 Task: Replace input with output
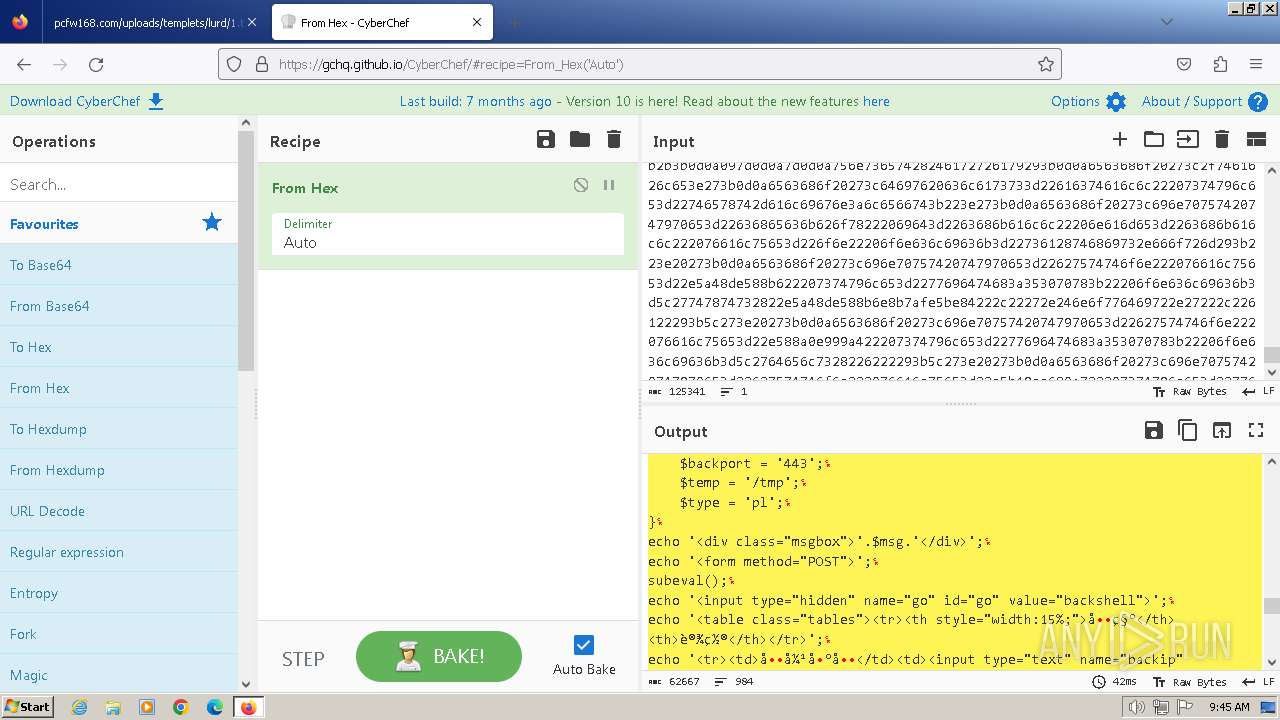(1222, 430)
